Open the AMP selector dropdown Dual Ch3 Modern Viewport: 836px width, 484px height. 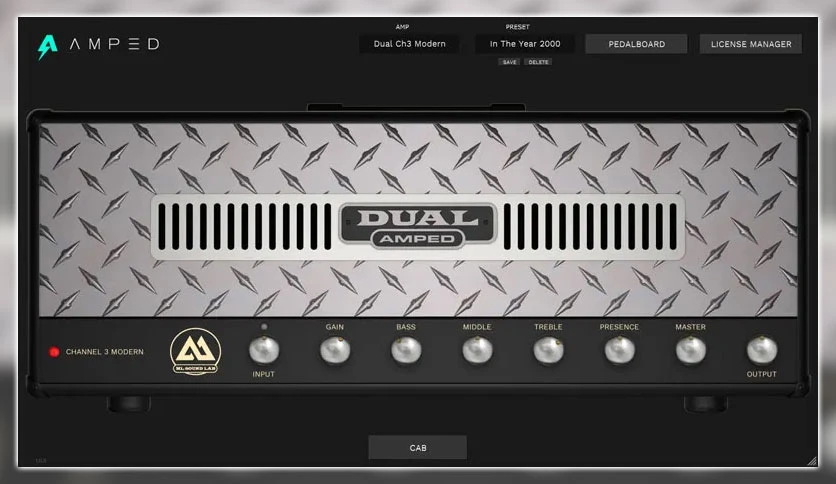click(409, 44)
